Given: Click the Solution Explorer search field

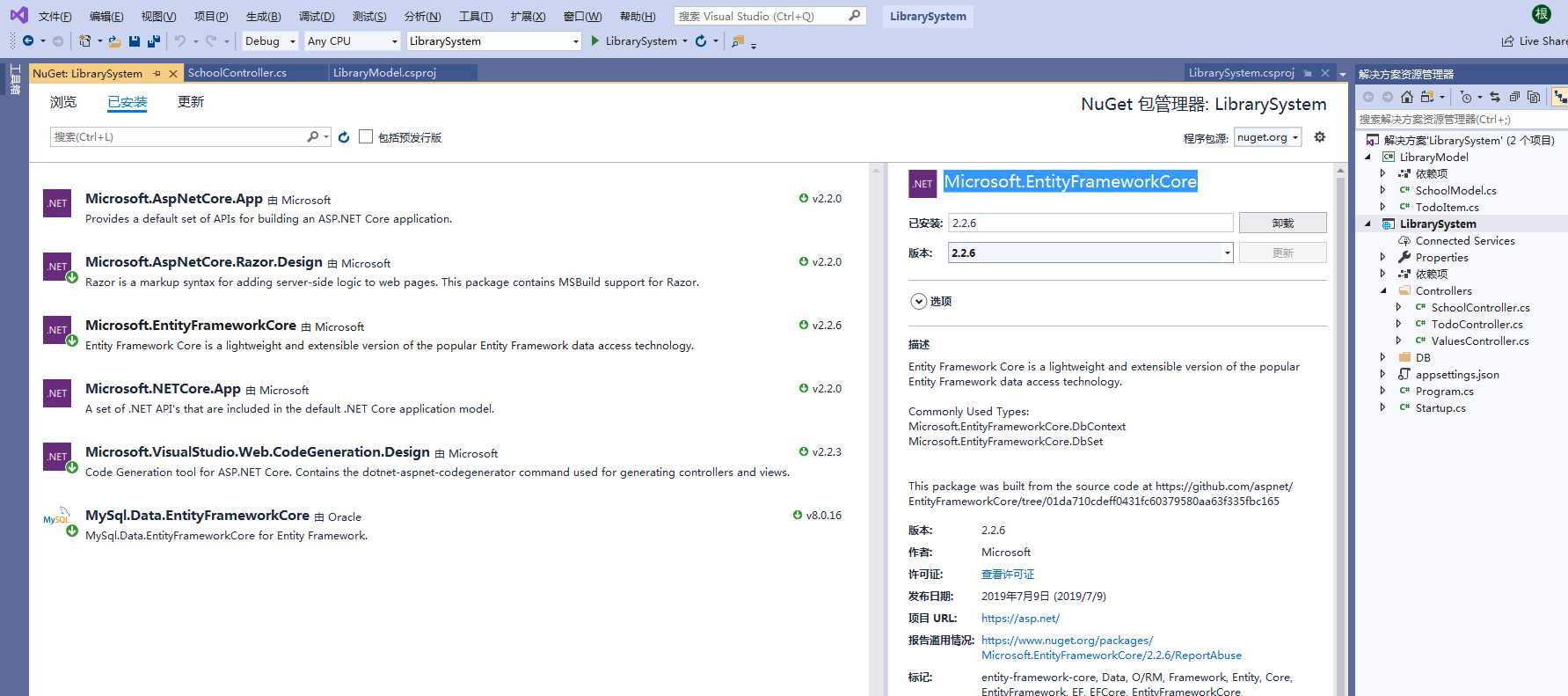Looking at the screenshot, I should (x=1462, y=119).
